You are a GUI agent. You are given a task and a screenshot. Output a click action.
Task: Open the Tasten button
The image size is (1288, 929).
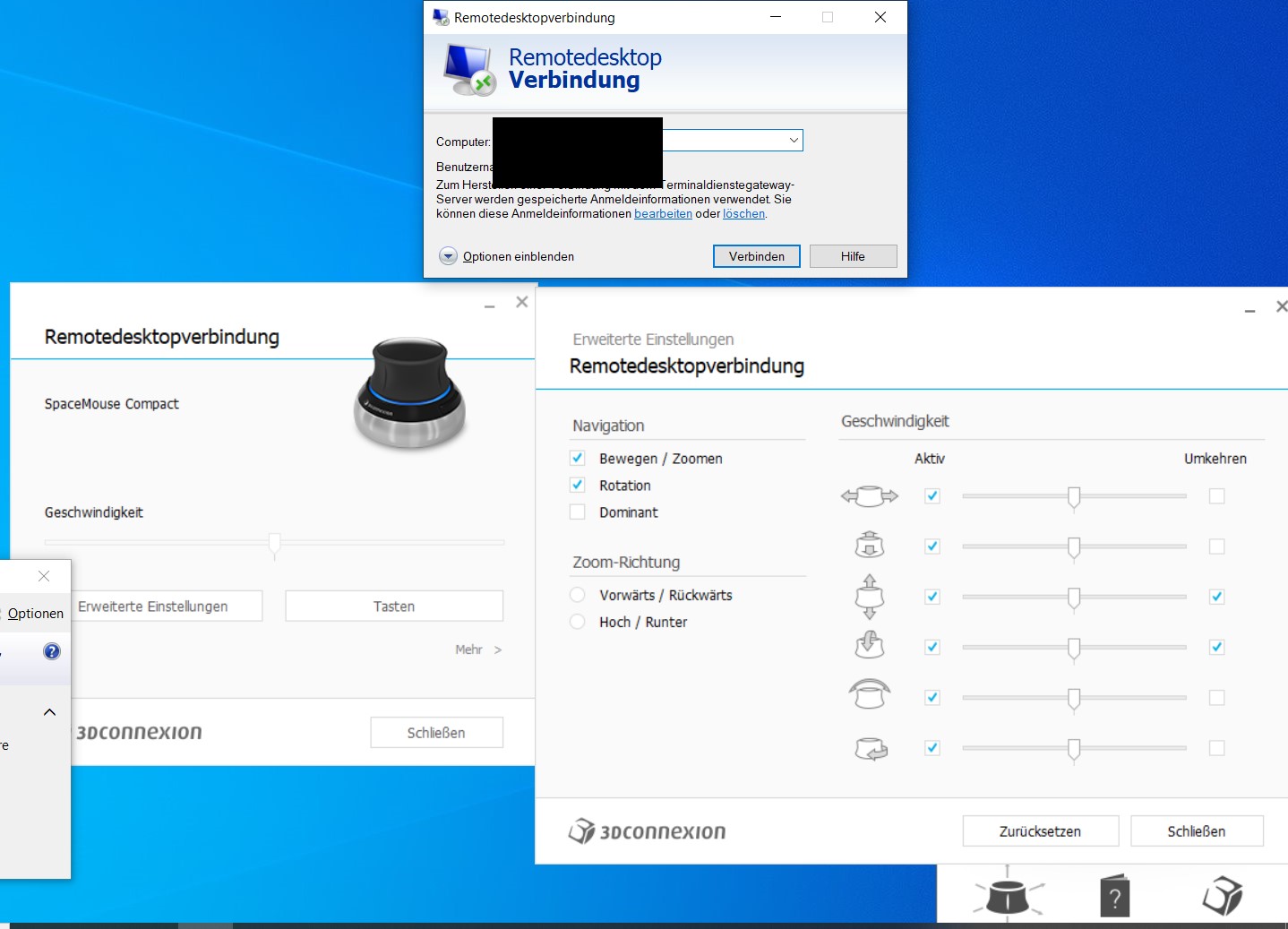click(394, 606)
